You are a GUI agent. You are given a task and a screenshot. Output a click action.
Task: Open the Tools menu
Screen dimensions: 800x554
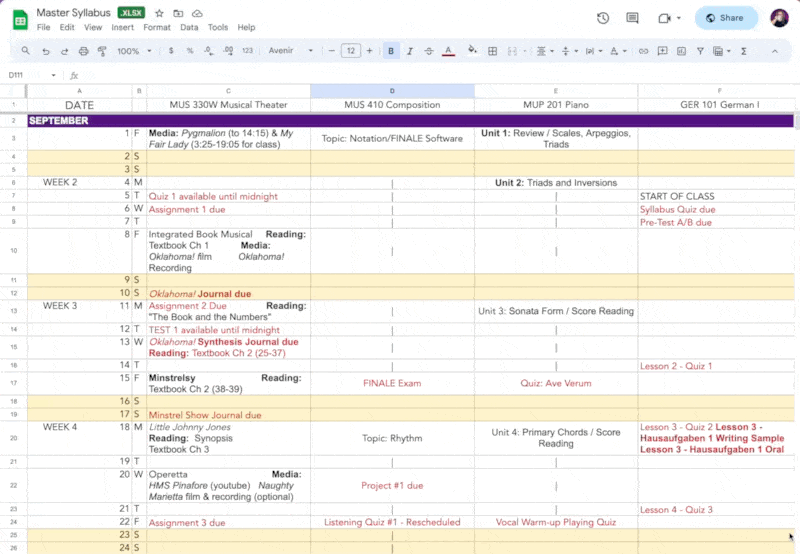click(x=218, y=28)
